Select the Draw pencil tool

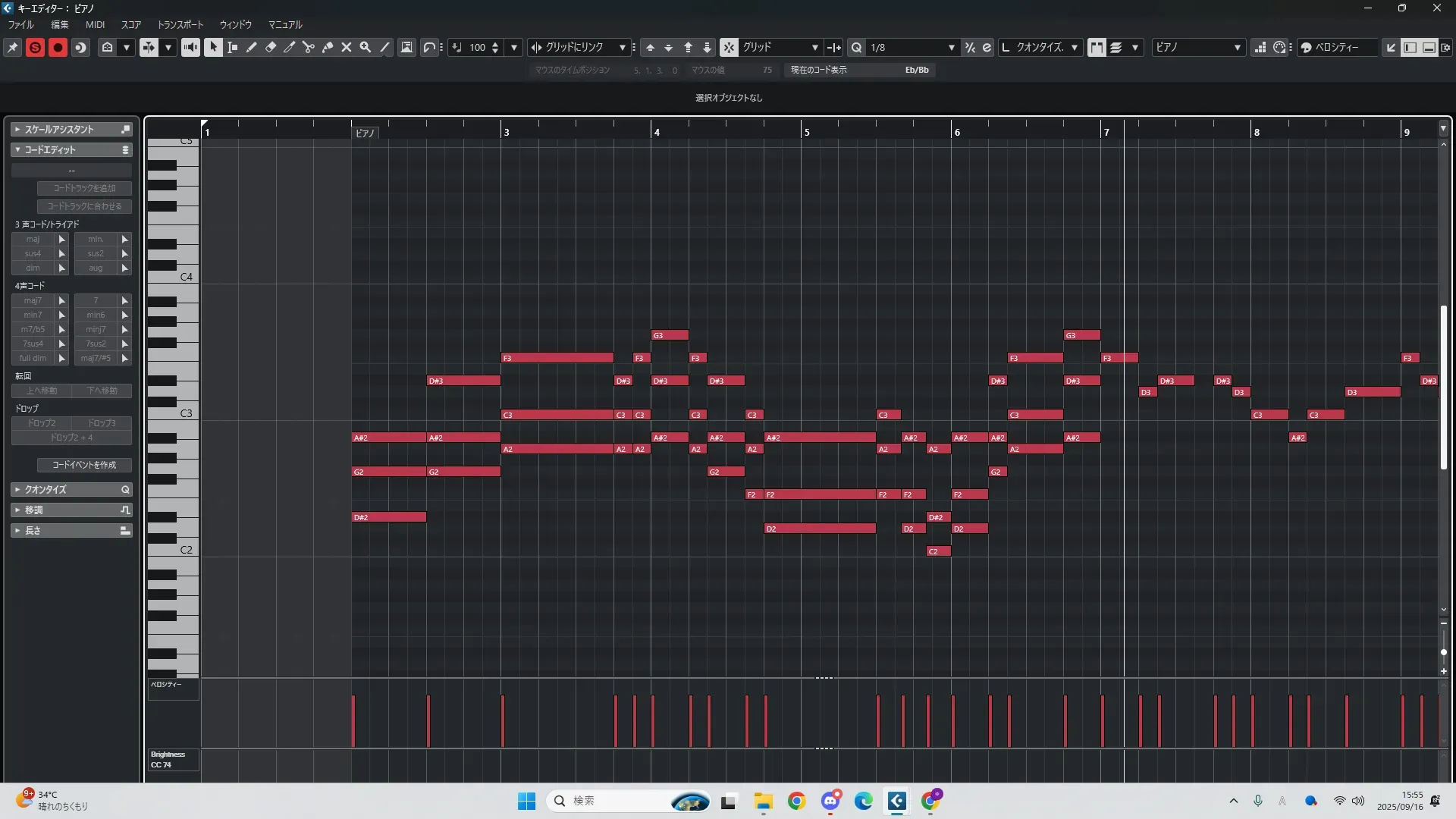pyautogui.click(x=251, y=47)
